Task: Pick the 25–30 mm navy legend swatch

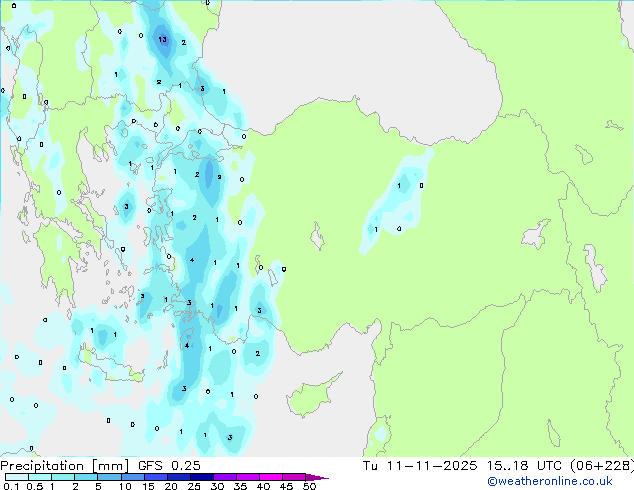Action: pyautogui.click(x=201, y=477)
